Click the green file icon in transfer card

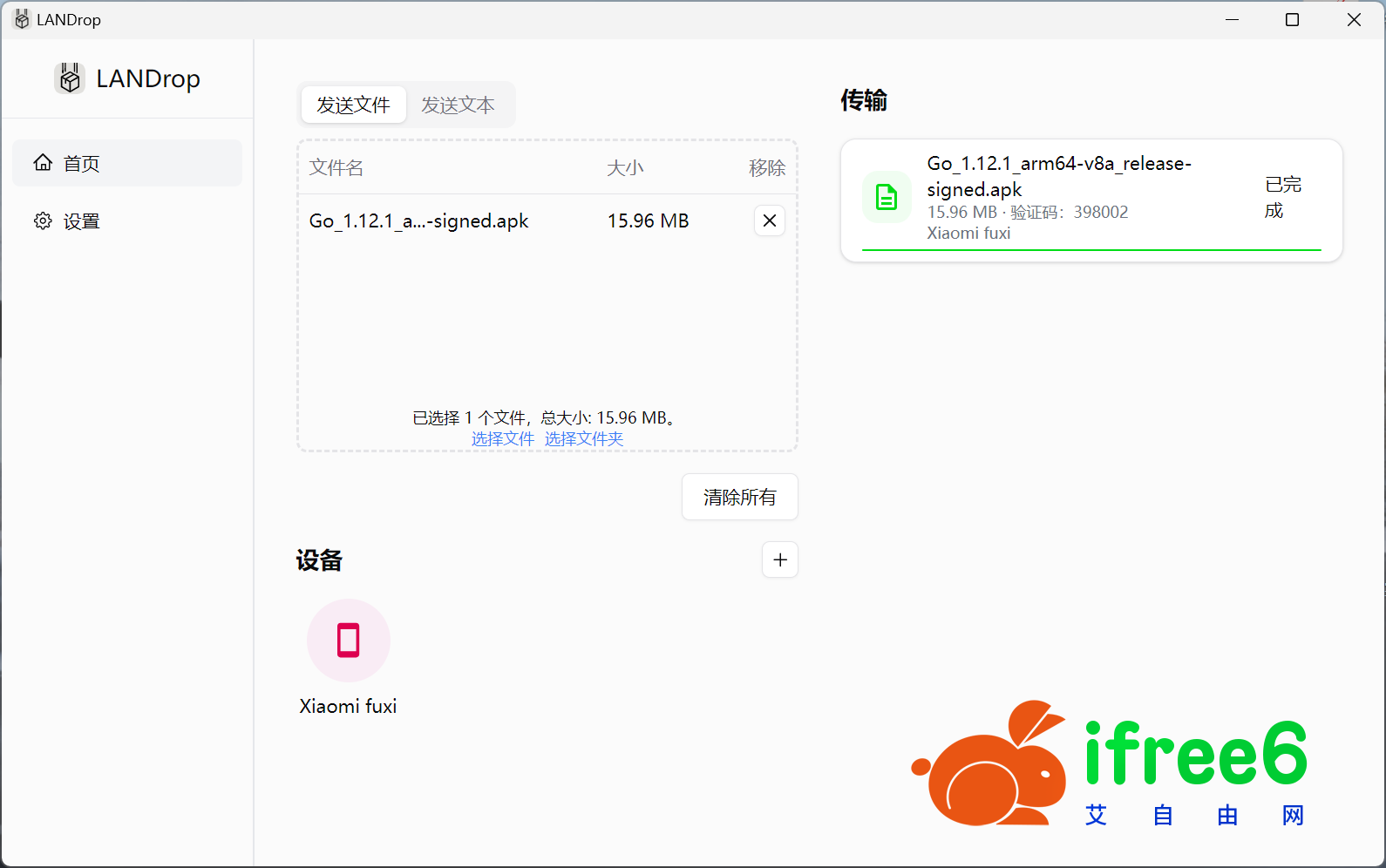pyautogui.click(x=886, y=198)
